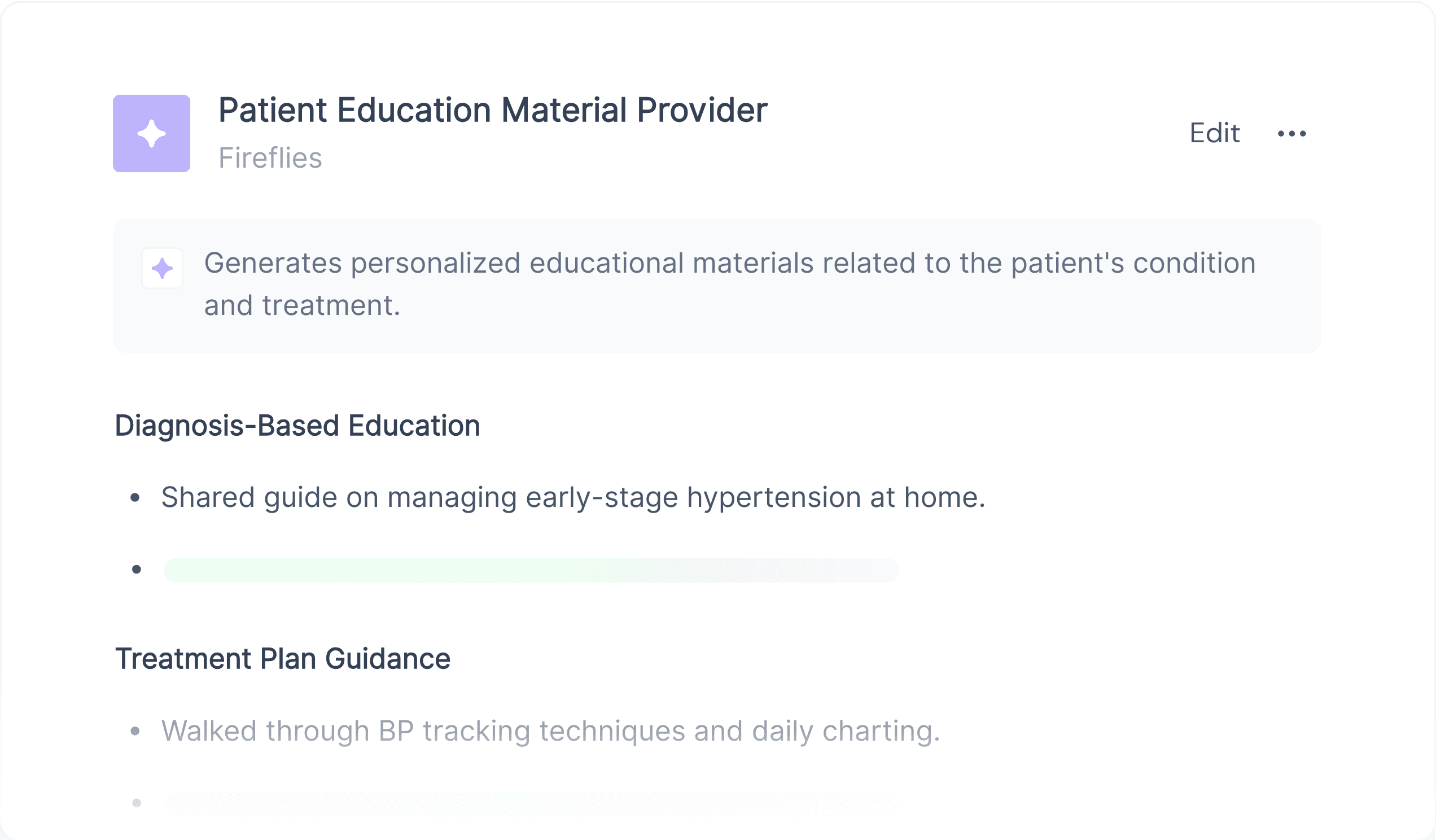The image size is (1436, 840).
Task: Click bullet point before BP tracking line
Action: tap(135, 731)
